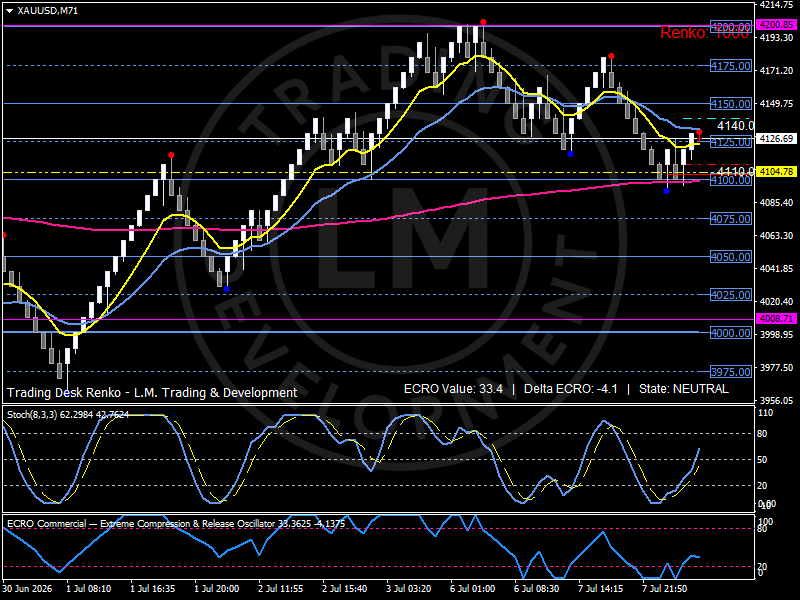Image resolution: width=800 pixels, height=600 pixels.
Task: Select the 4175.00 level label
Action: point(731,66)
